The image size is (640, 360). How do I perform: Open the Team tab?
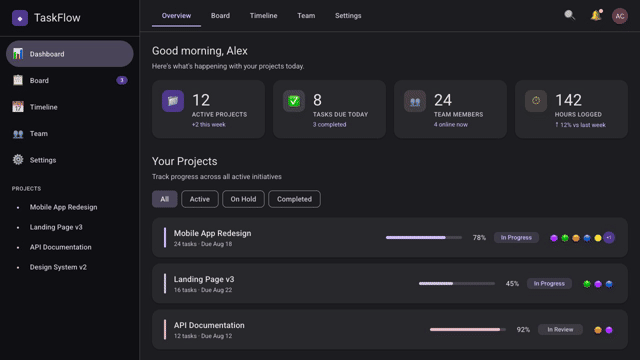[306, 16]
